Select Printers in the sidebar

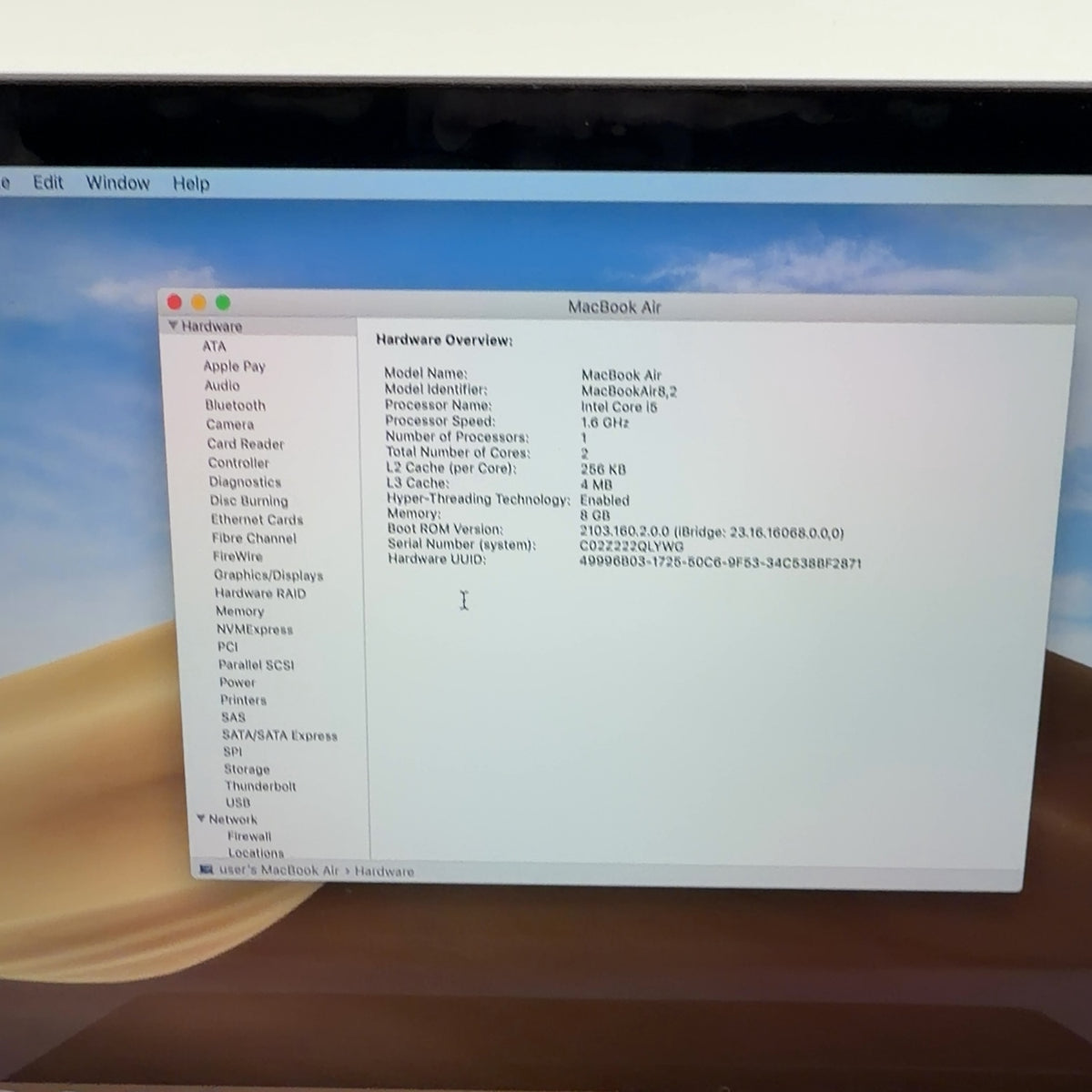(243, 700)
